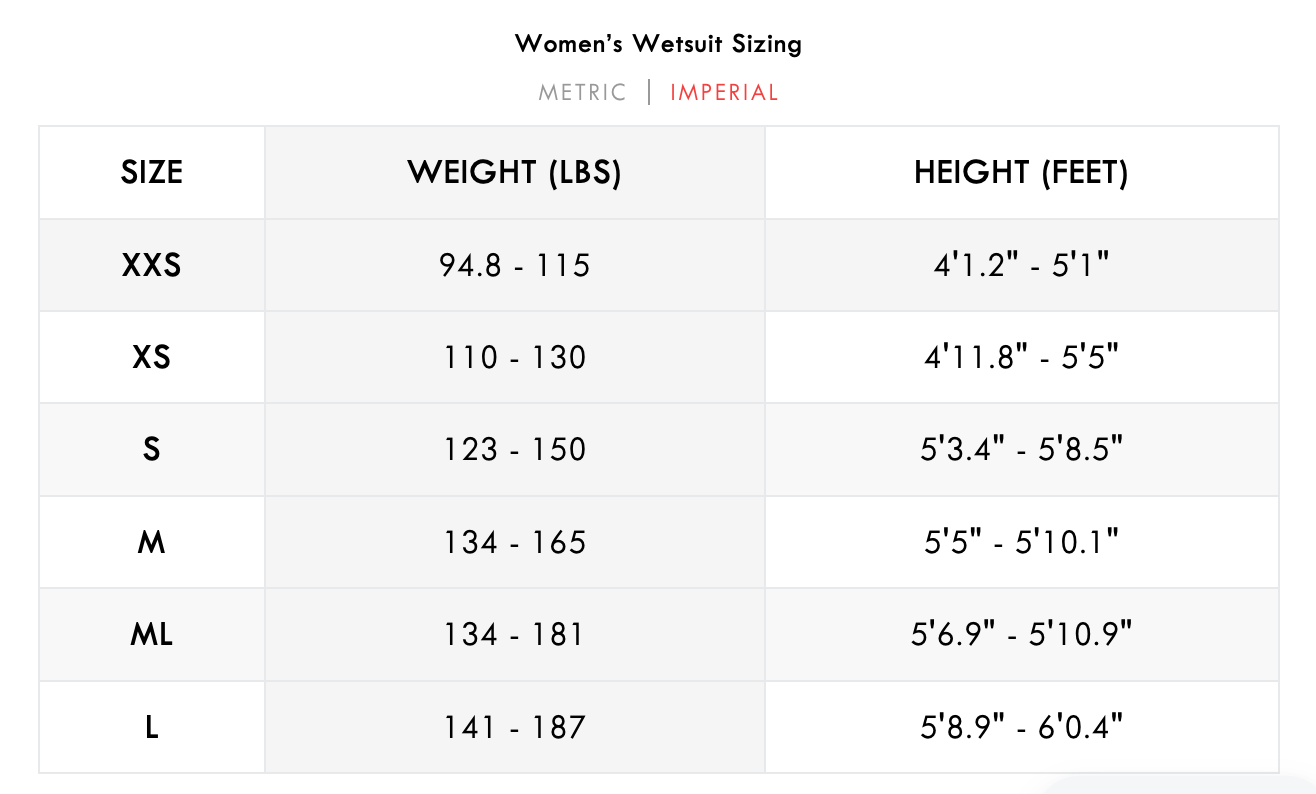The image size is (1316, 794).
Task: Switch to METRIC units
Action: pos(582,93)
